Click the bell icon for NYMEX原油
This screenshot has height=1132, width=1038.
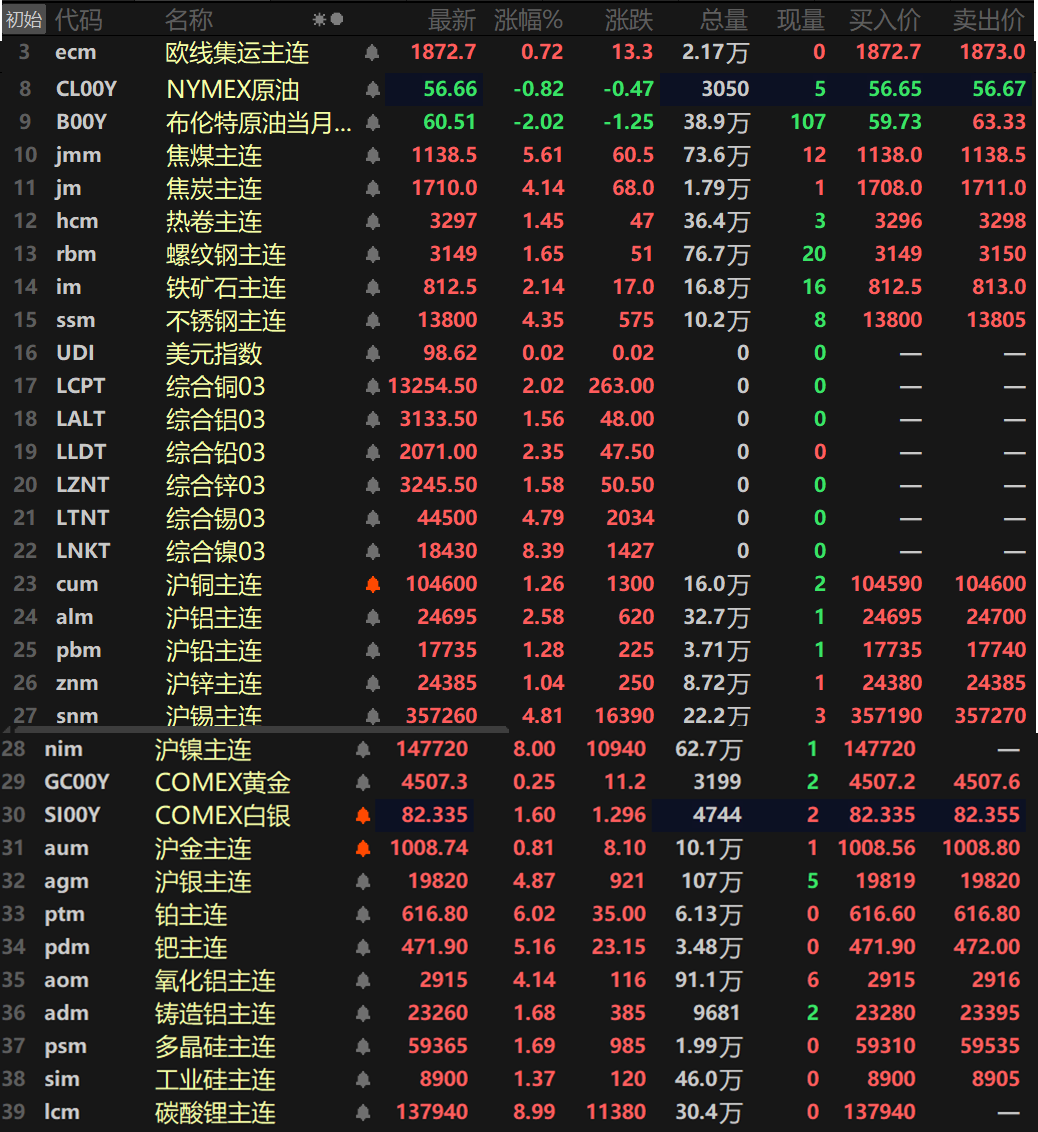[373, 90]
